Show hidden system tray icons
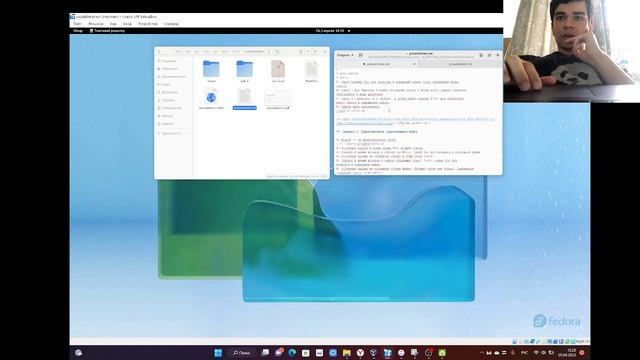The height and width of the screenshot is (360, 640). tap(482, 353)
